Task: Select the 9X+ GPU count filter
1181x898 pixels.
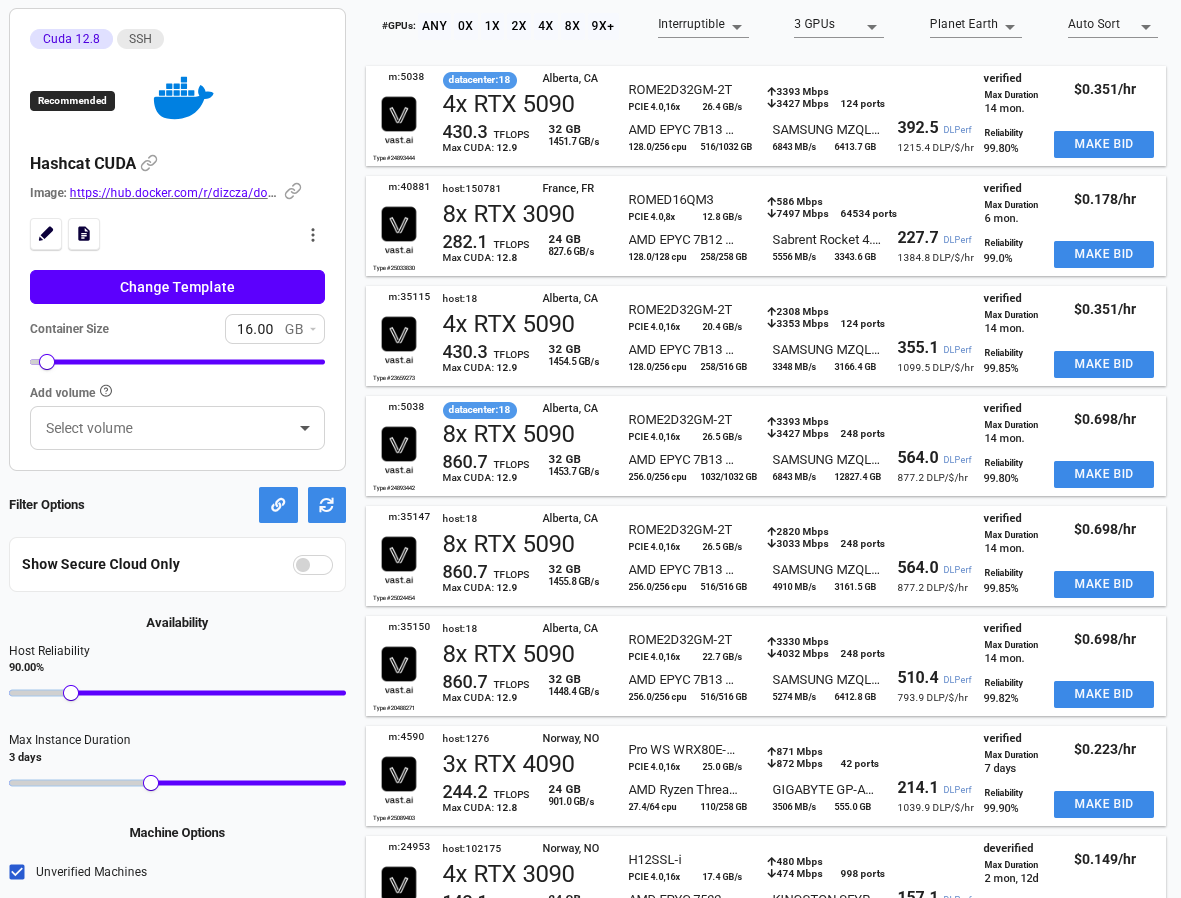Action: pyautogui.click(x=603, y=26)
